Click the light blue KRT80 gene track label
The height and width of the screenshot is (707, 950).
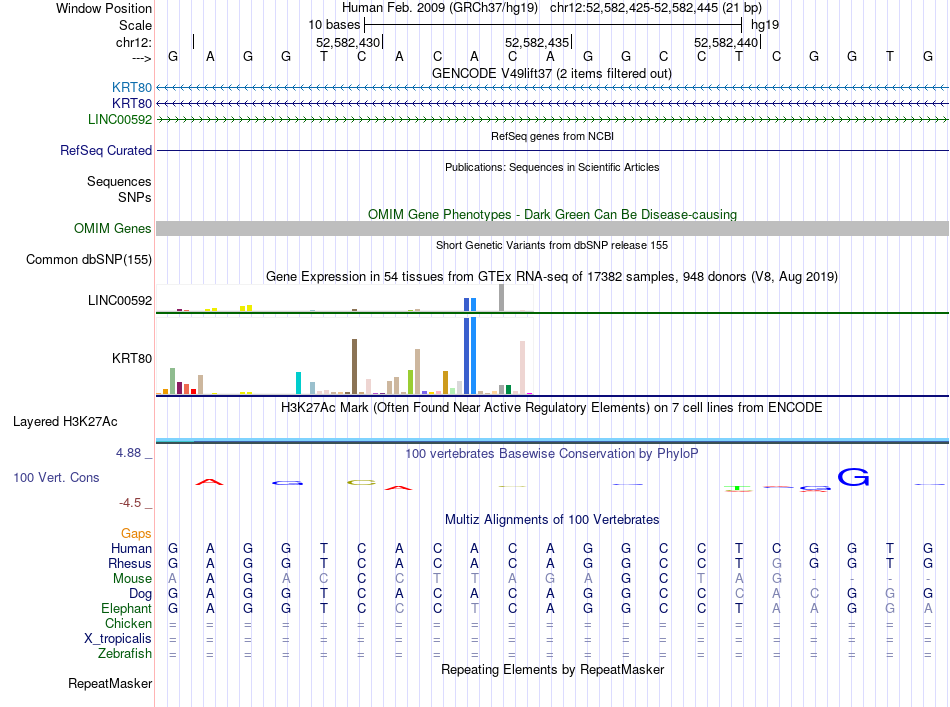point(132,88)
